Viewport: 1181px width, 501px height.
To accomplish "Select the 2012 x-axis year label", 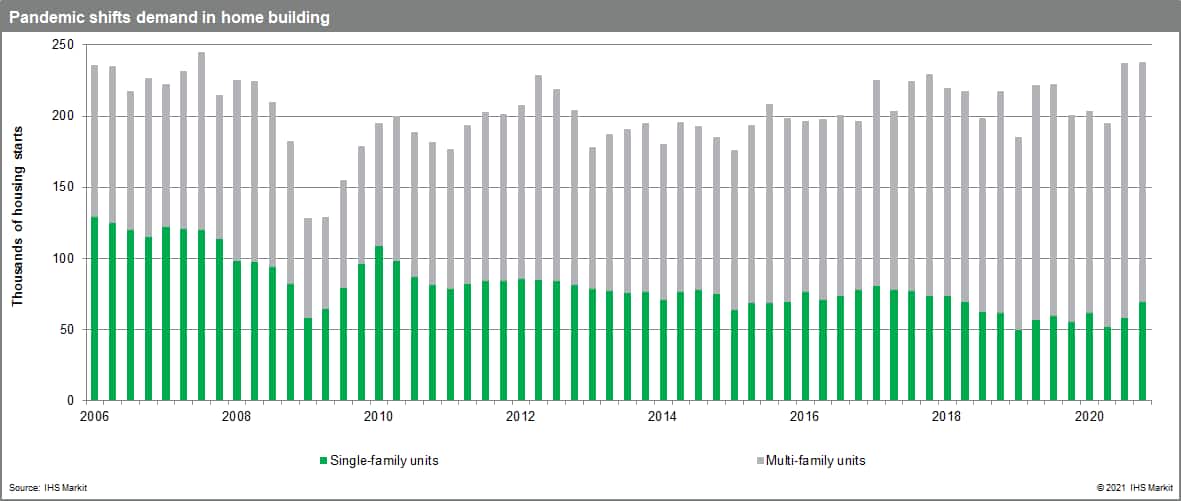I will click(520, 415).
